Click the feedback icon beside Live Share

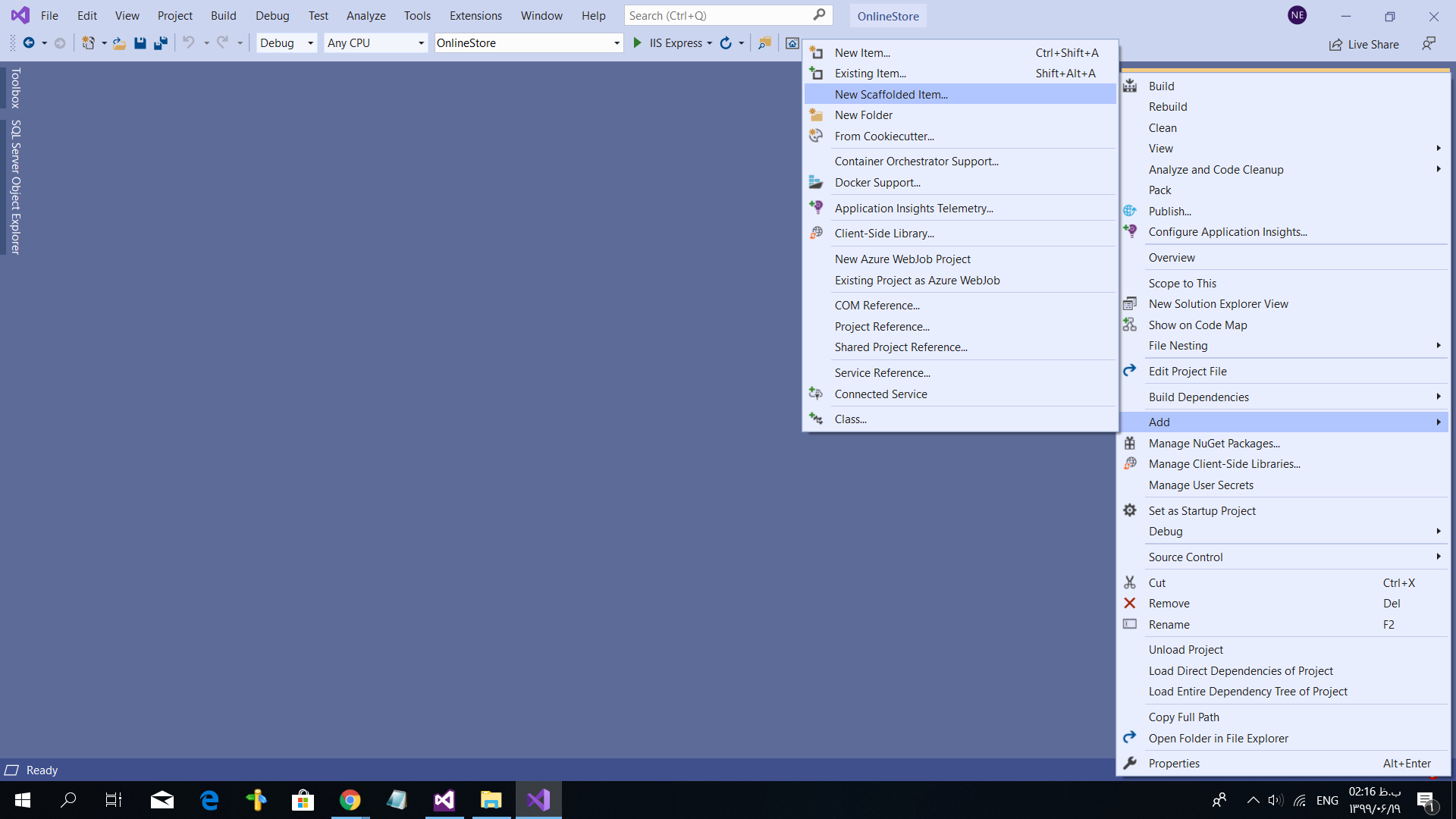pyautogui.click(x=1429, y=44)
